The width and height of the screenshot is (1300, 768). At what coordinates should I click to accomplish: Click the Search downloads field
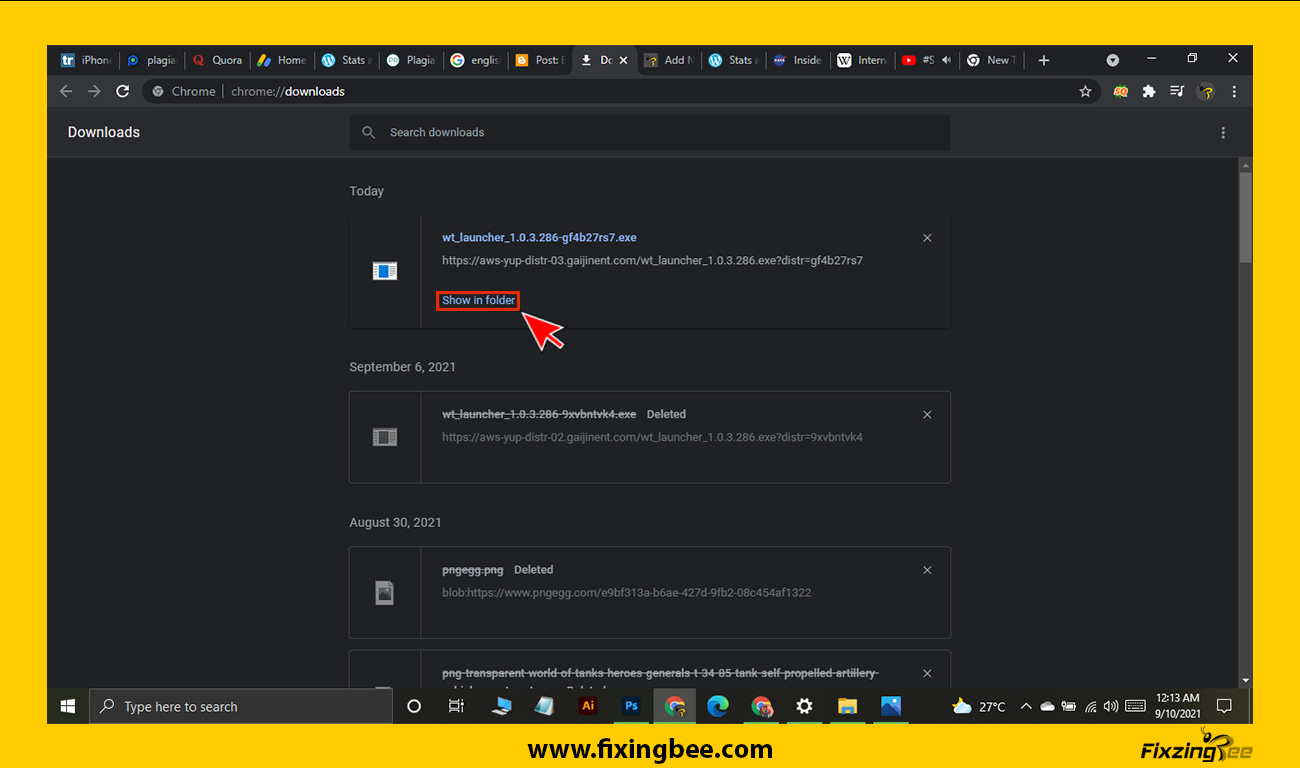click(x=650, y=132)
